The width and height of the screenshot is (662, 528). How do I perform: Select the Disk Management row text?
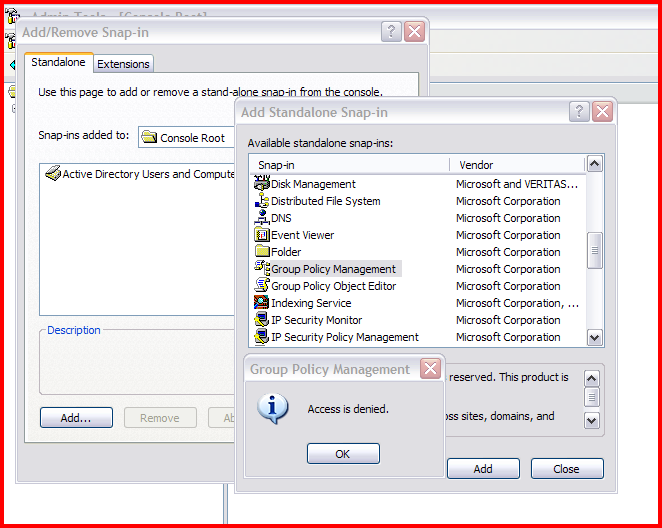[313, 184]
